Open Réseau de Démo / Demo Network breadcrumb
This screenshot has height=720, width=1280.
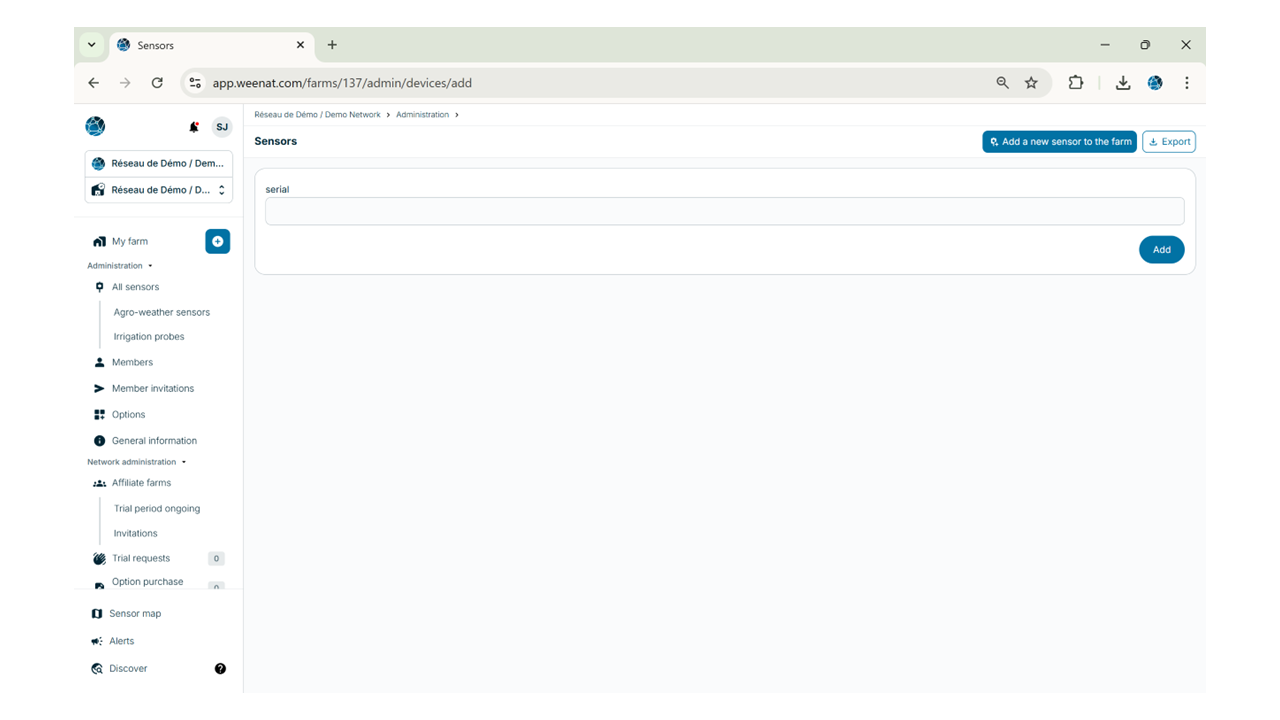318,115
